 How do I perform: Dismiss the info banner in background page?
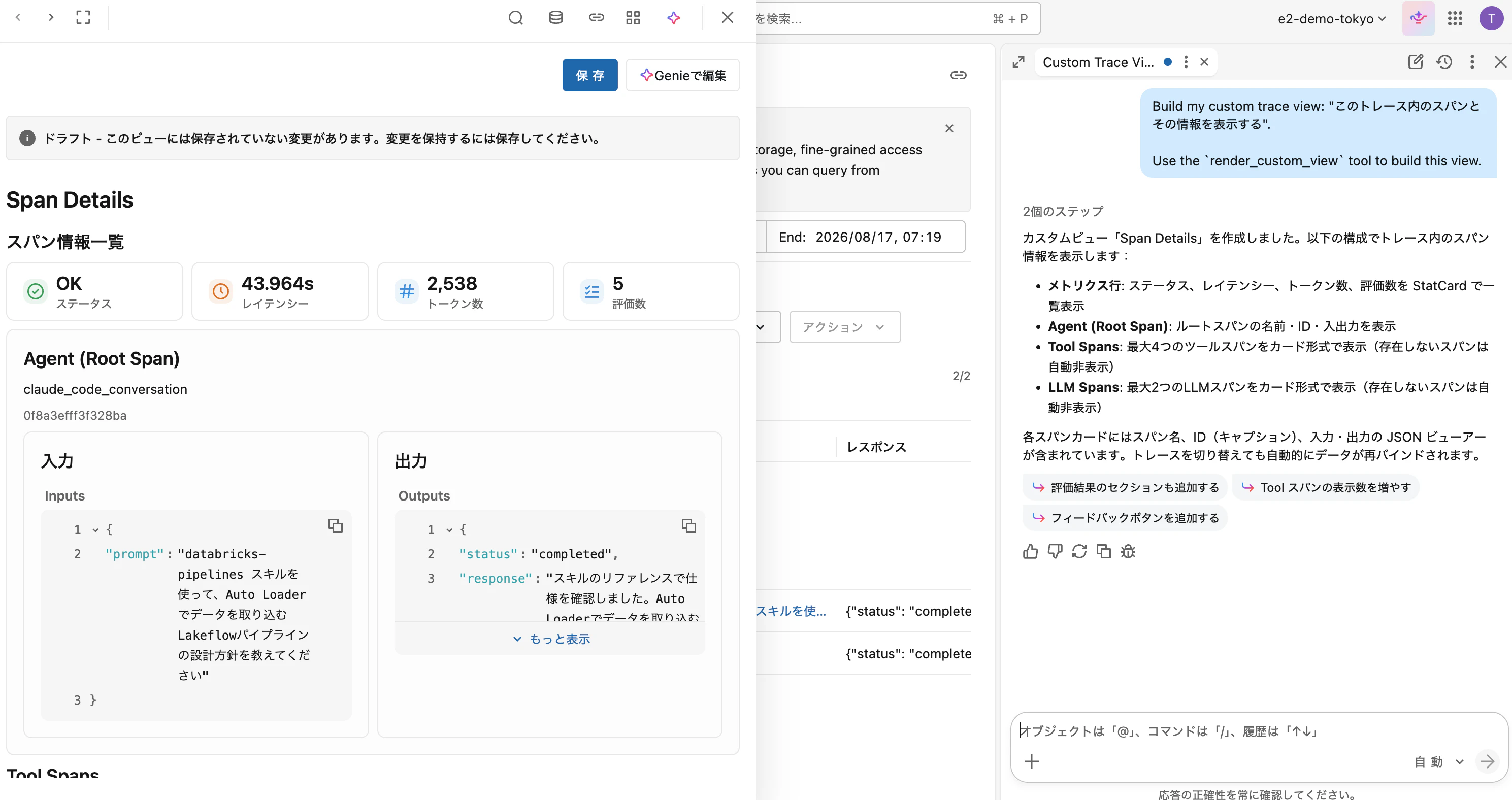click(949, 128)
